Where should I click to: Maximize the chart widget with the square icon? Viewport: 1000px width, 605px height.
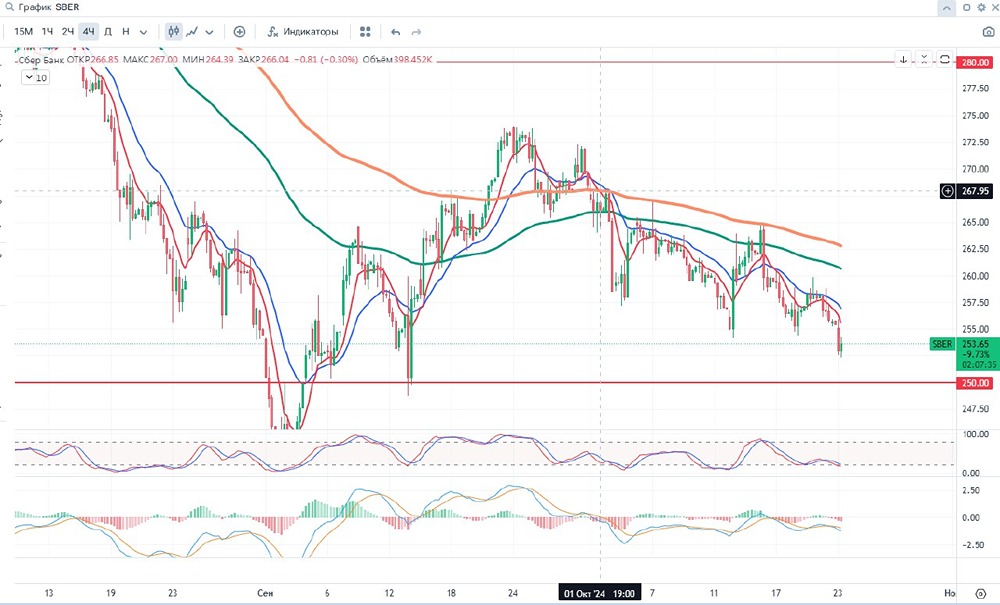point(966,8)
